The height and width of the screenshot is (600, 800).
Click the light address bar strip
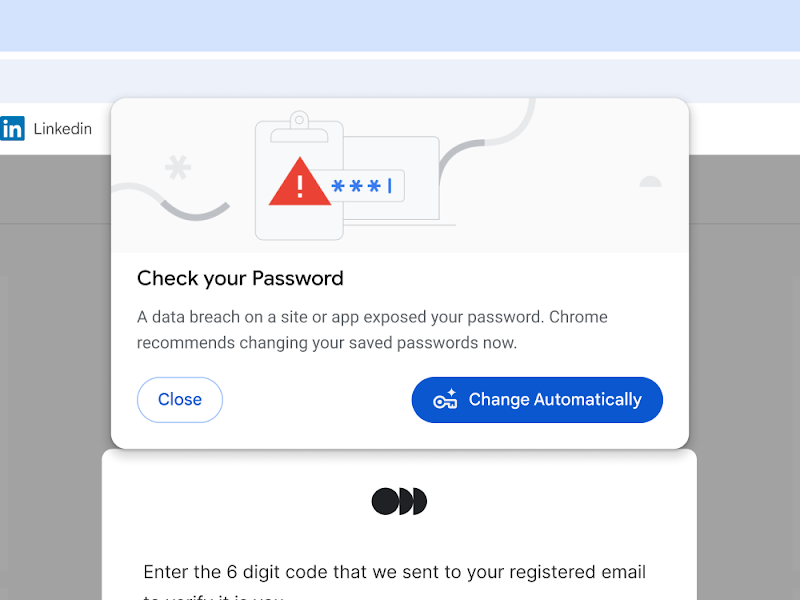(400, 80)
